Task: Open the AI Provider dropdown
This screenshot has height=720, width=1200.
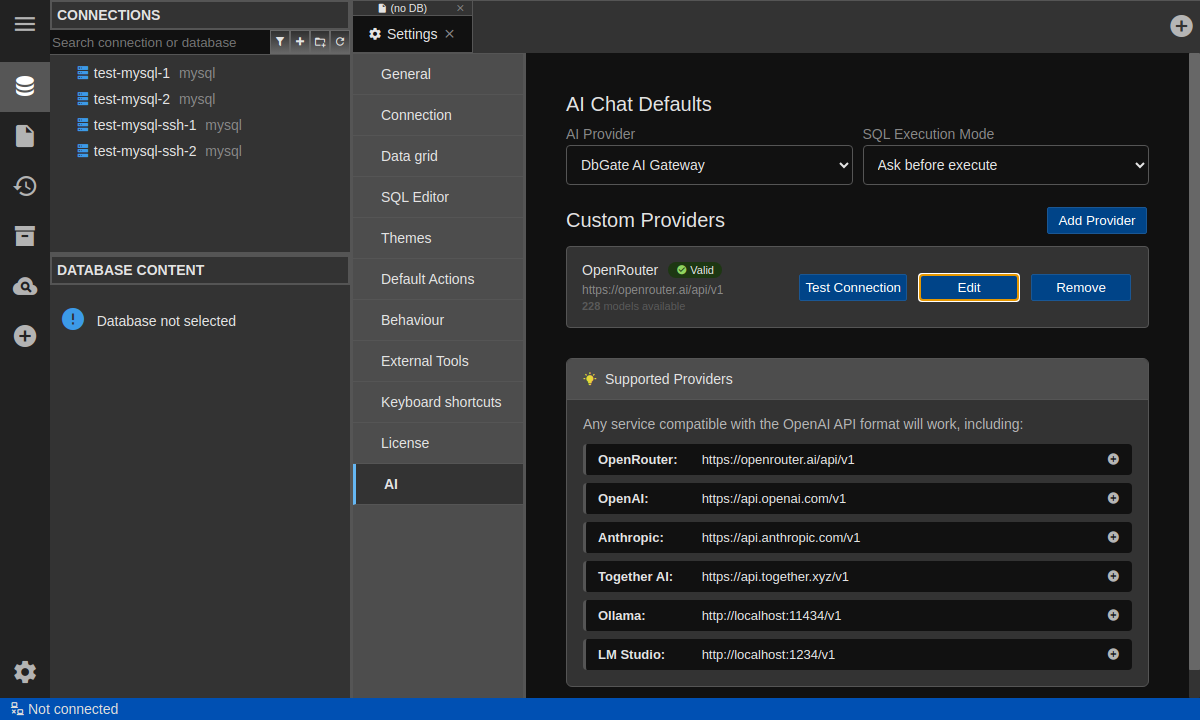Action: tap(709, 165)
